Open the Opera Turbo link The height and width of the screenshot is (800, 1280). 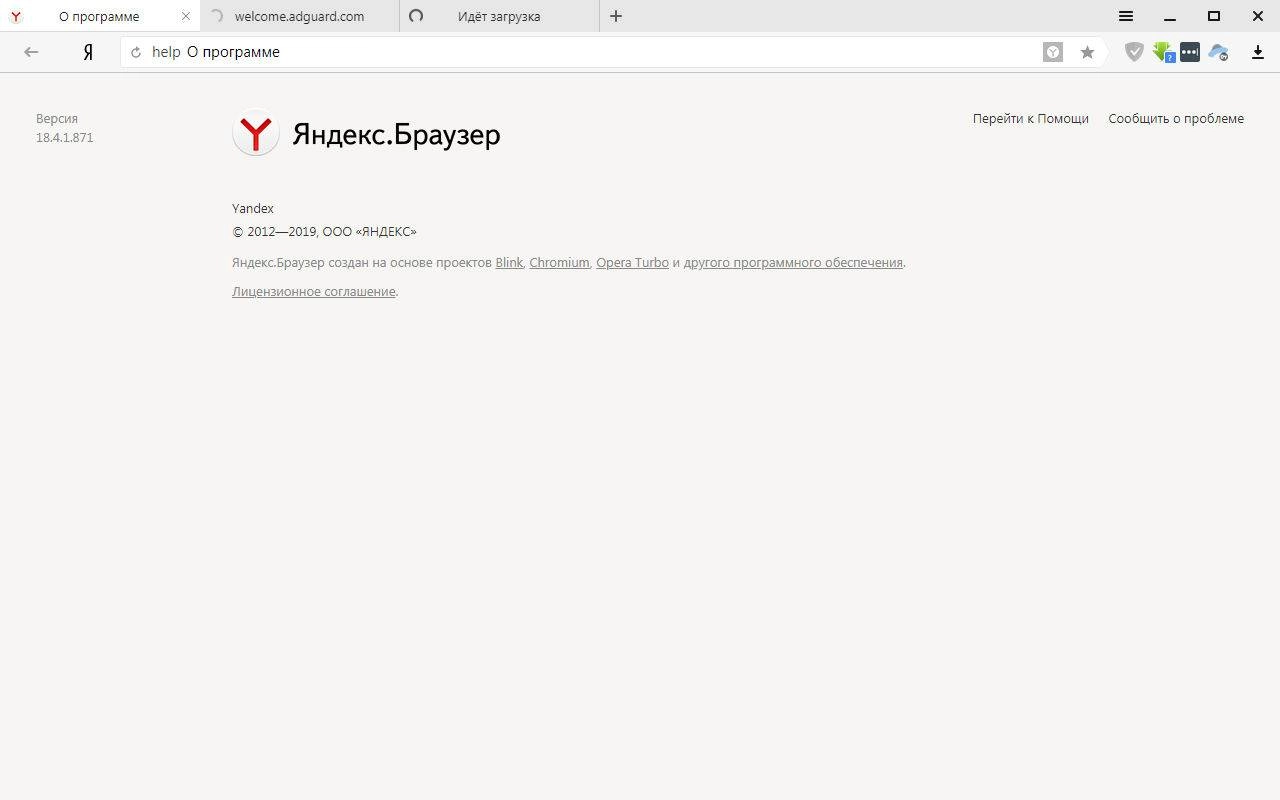pyautogui.click(x=632, y=262)
